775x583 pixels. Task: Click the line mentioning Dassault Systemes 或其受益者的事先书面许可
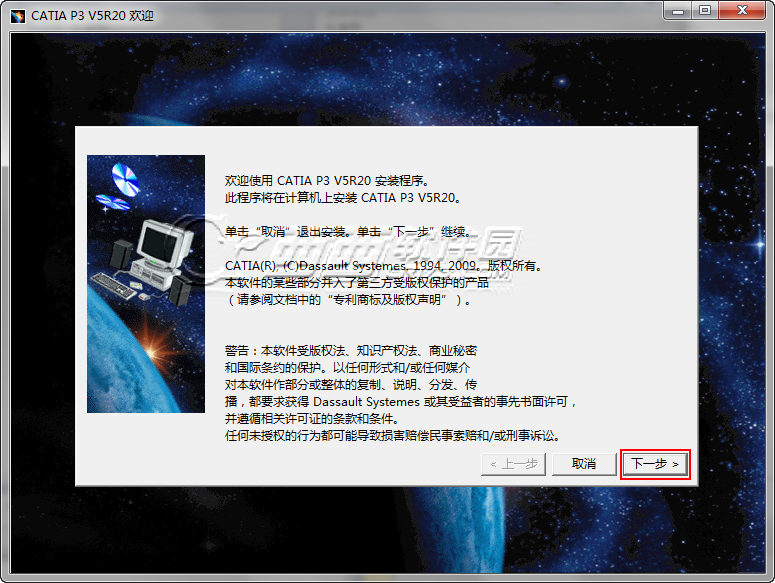[x=400, y=402]
